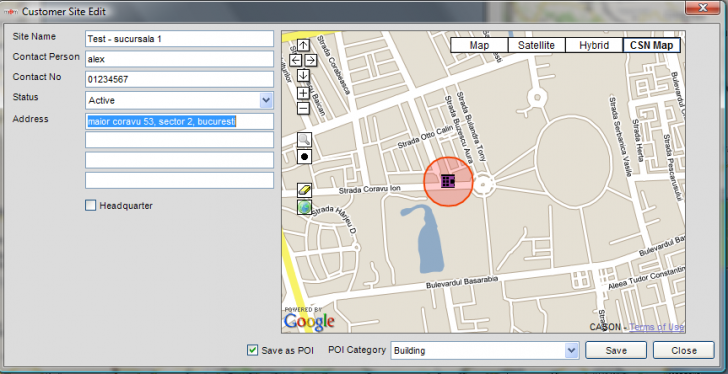Pan the map left with arrow

click(x=295, y=60)
